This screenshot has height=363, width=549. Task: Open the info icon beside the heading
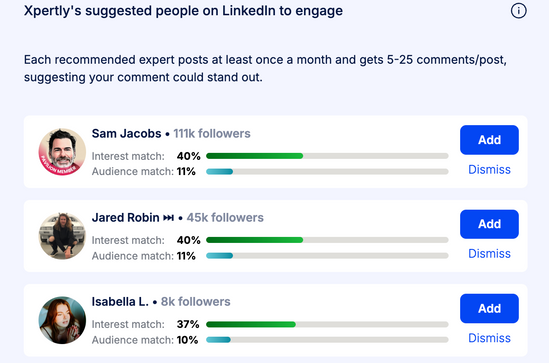click(518, 11)
